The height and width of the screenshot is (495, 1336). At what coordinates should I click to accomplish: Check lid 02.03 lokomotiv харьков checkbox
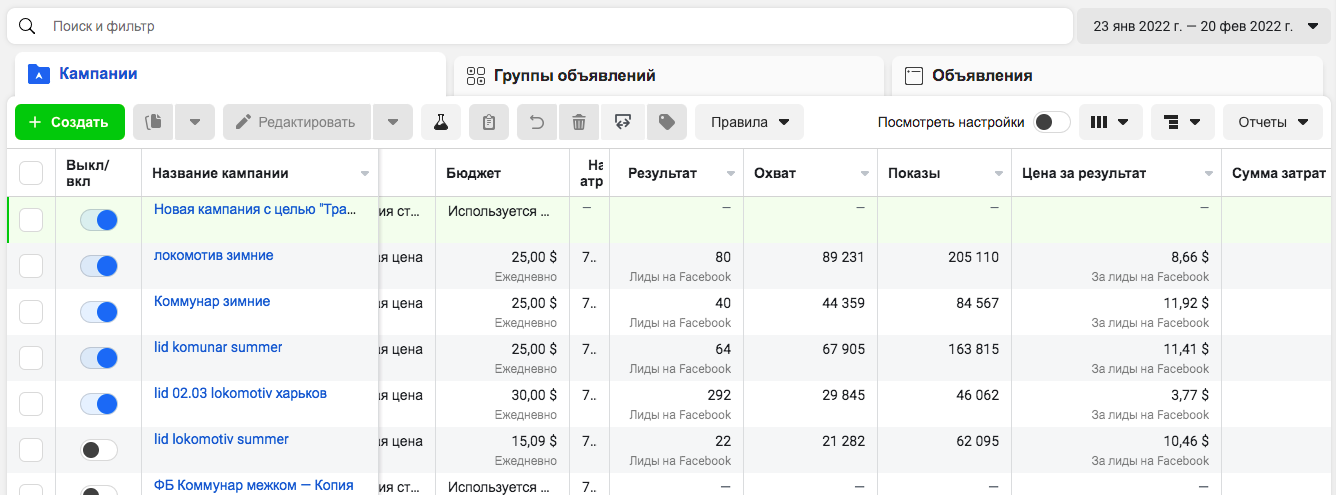point(31,404)
